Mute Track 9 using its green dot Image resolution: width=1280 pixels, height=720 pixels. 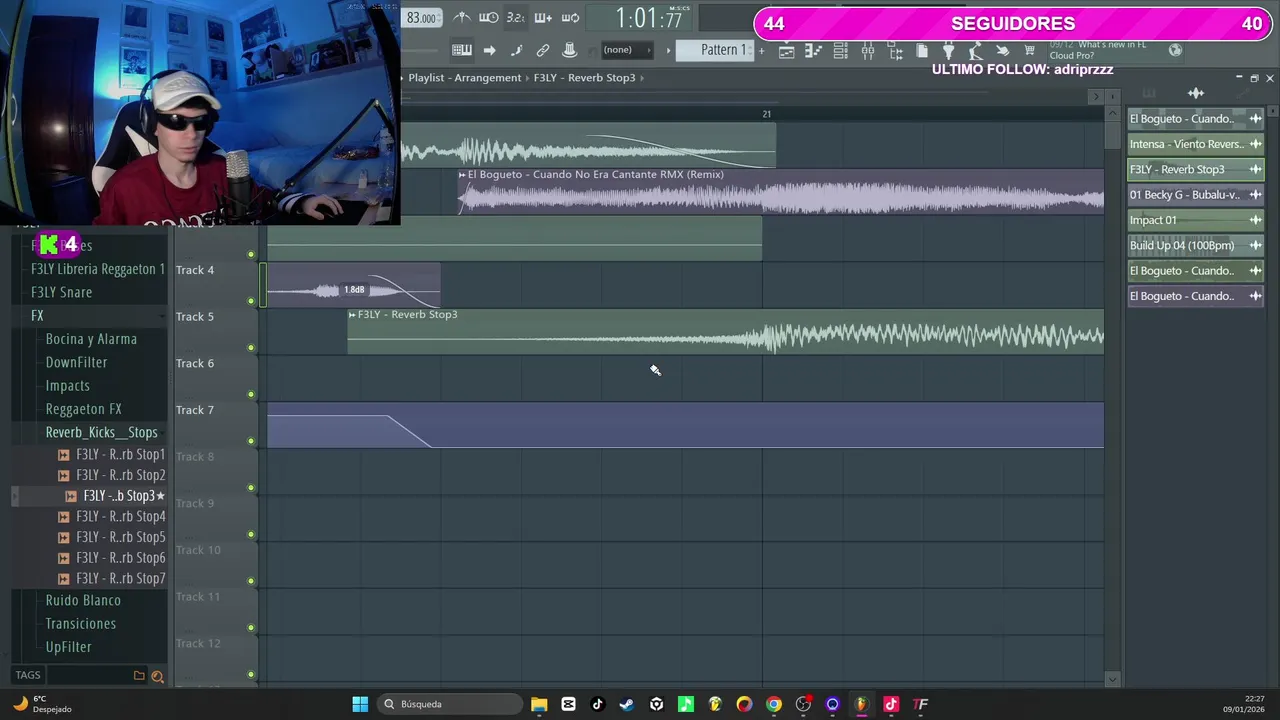[251, 534]
